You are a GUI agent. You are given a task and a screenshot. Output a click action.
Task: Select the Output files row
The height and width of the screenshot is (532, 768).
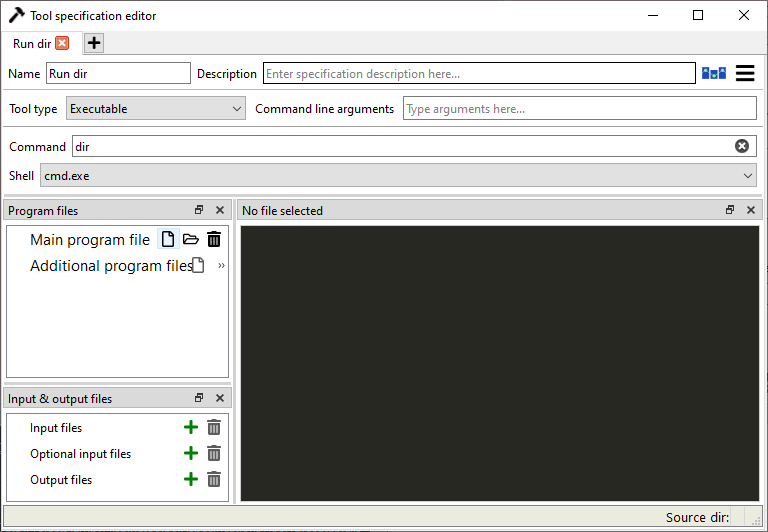click(61, 480)
